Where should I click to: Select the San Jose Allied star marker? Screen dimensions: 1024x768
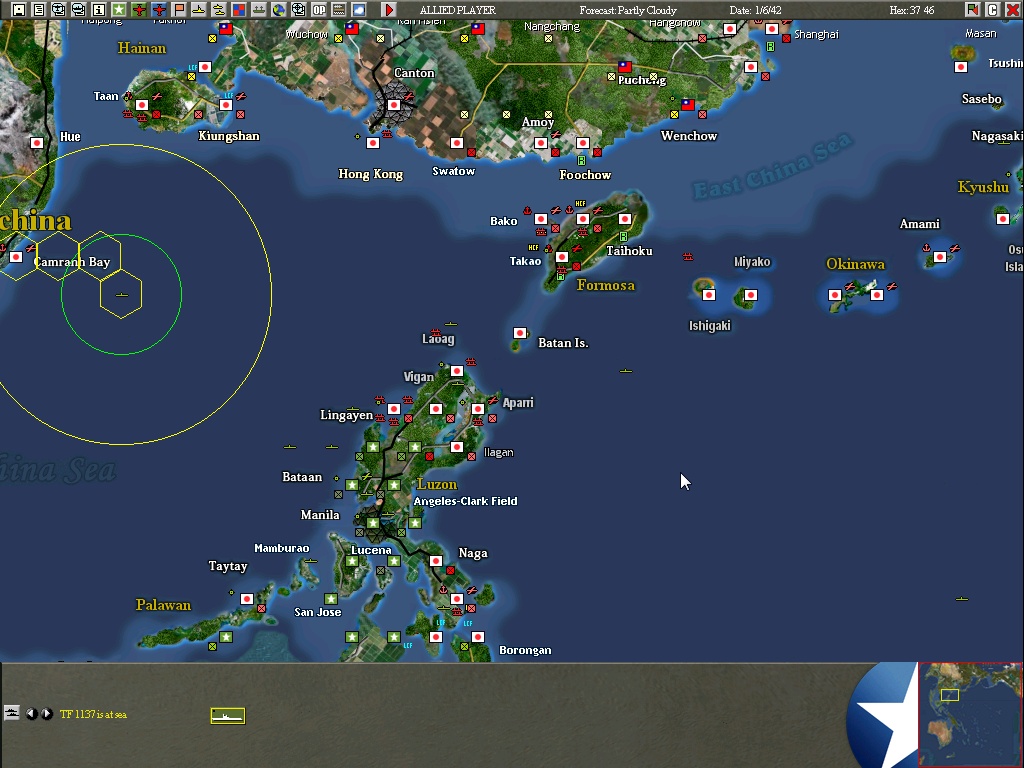pos(331,599)
